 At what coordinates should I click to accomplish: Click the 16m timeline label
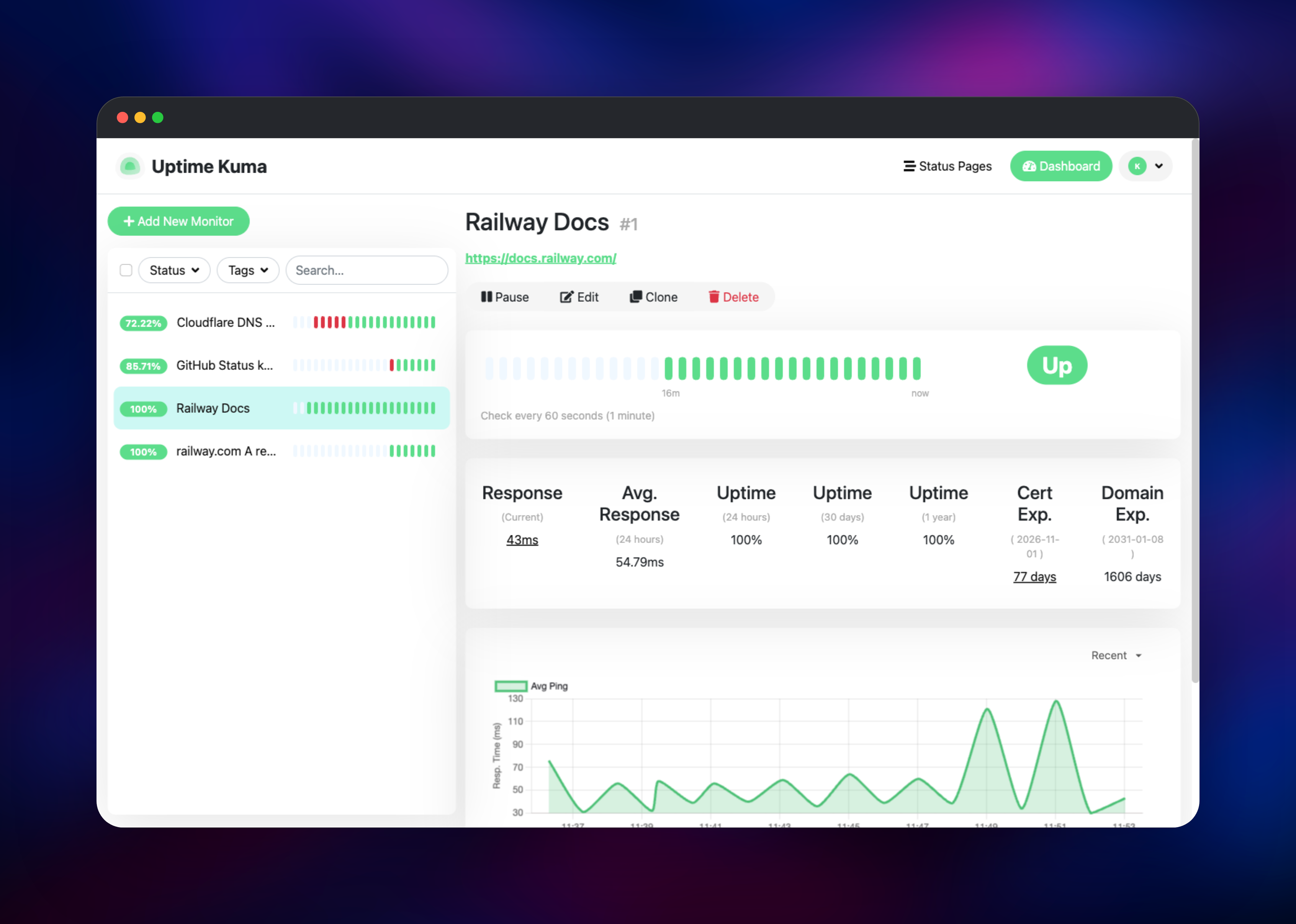point(670,393)
